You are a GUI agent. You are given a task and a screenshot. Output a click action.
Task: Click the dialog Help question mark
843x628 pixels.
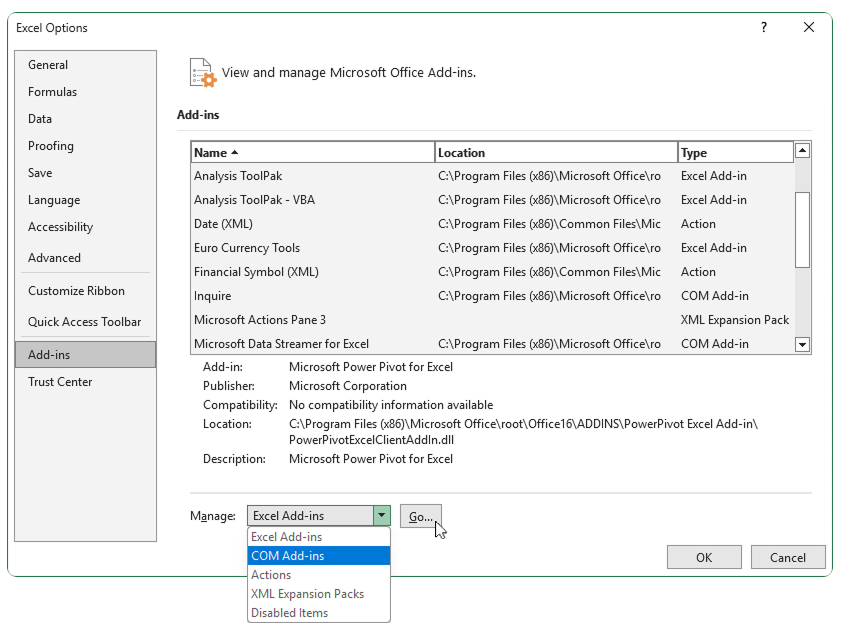tap(763, 28)
